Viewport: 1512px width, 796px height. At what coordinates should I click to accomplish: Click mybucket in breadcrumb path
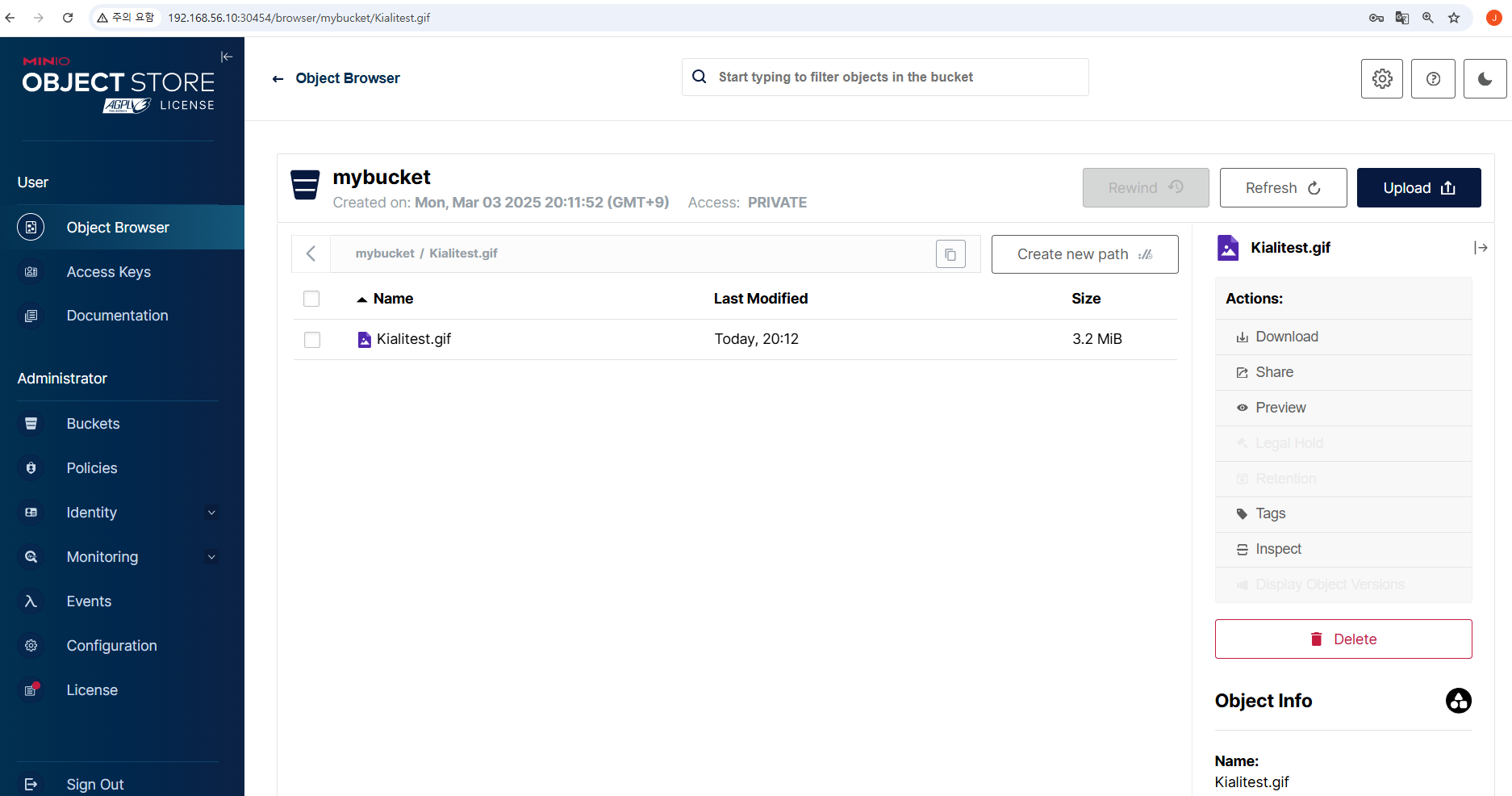(385, 253)
